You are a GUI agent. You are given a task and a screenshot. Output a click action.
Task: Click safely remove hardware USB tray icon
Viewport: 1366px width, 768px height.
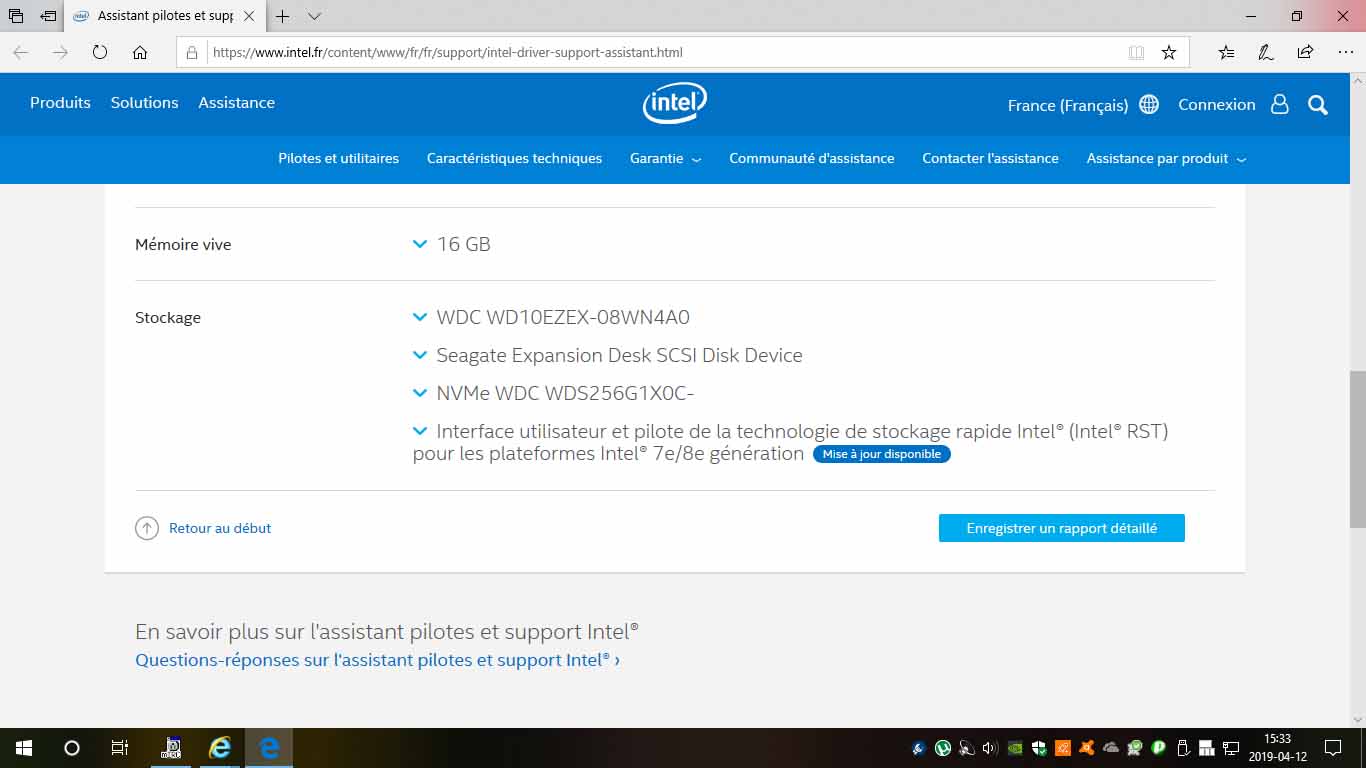point(1183,747)
